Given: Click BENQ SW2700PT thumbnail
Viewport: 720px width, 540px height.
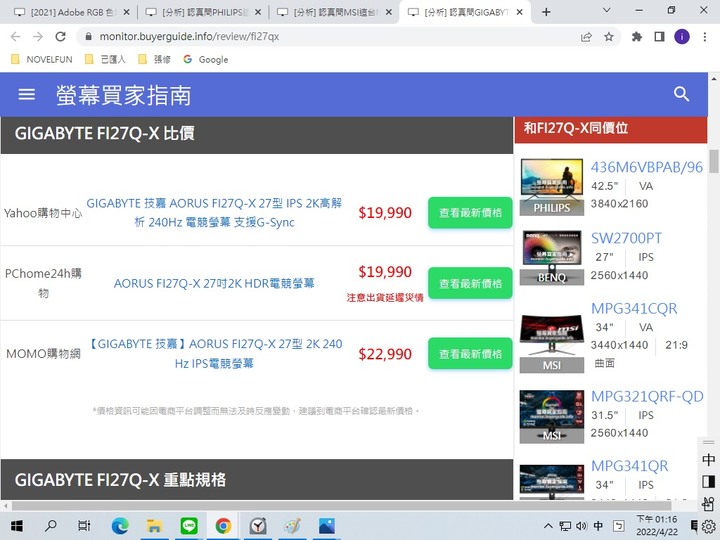Looking at the screenshot, I should (x=552, y=257).
